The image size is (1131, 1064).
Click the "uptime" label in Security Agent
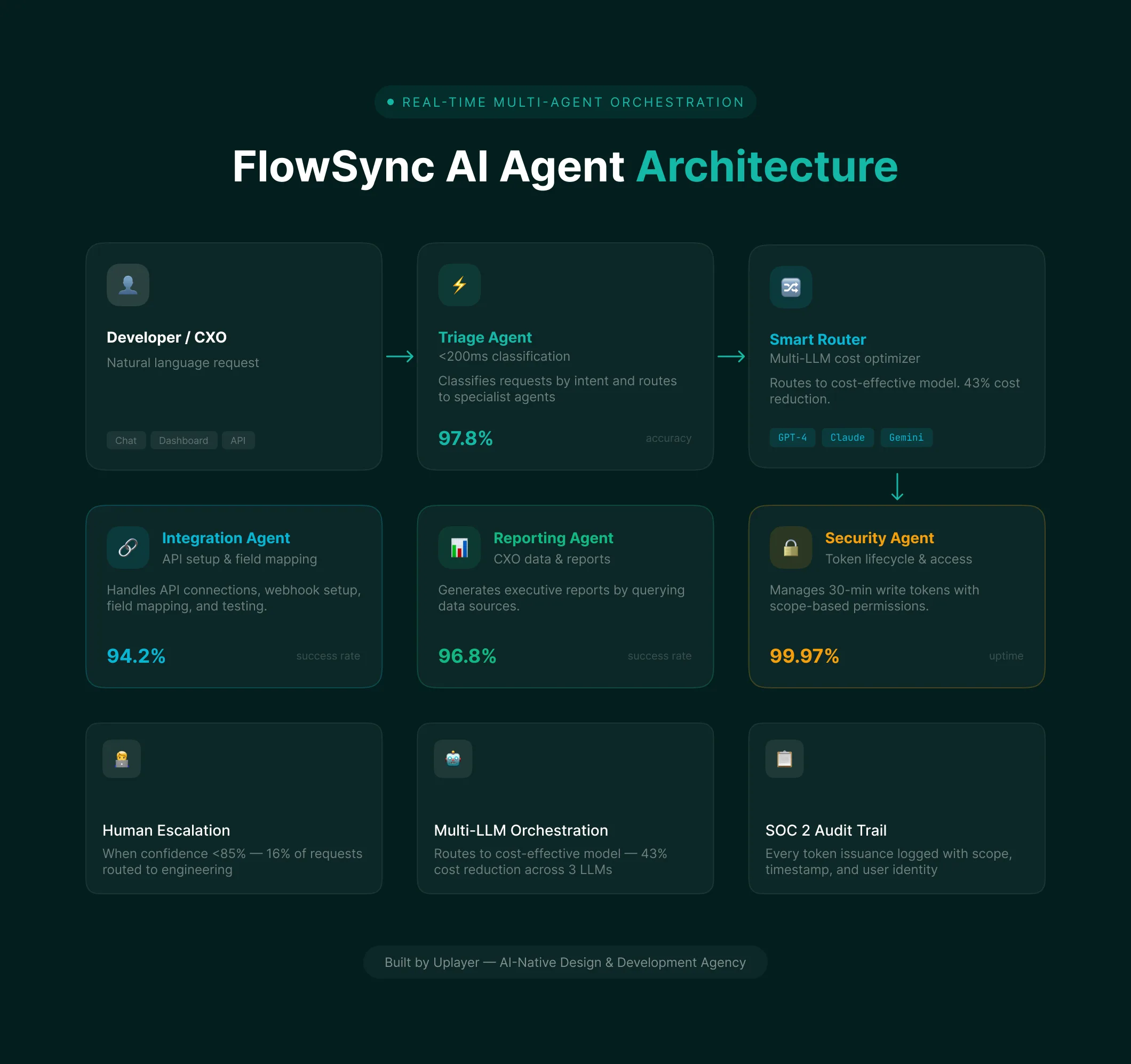pos(1006,655)
